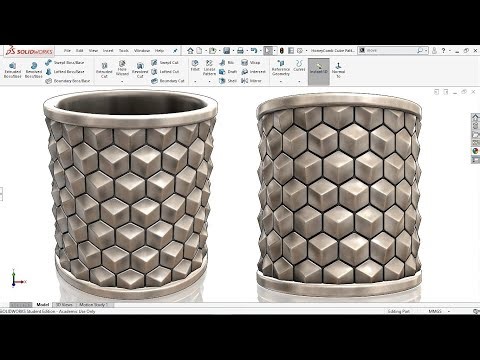Open the Edit menu

[x=79, y=51]
